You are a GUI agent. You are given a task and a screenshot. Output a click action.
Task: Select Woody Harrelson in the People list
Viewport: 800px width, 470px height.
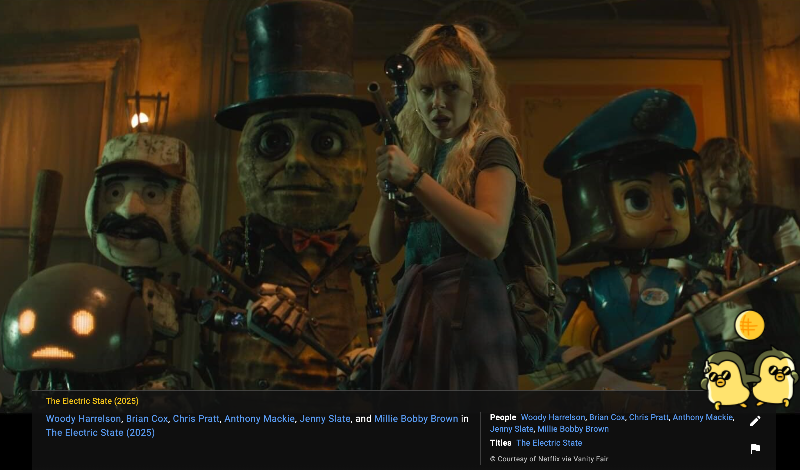[553, 417]
